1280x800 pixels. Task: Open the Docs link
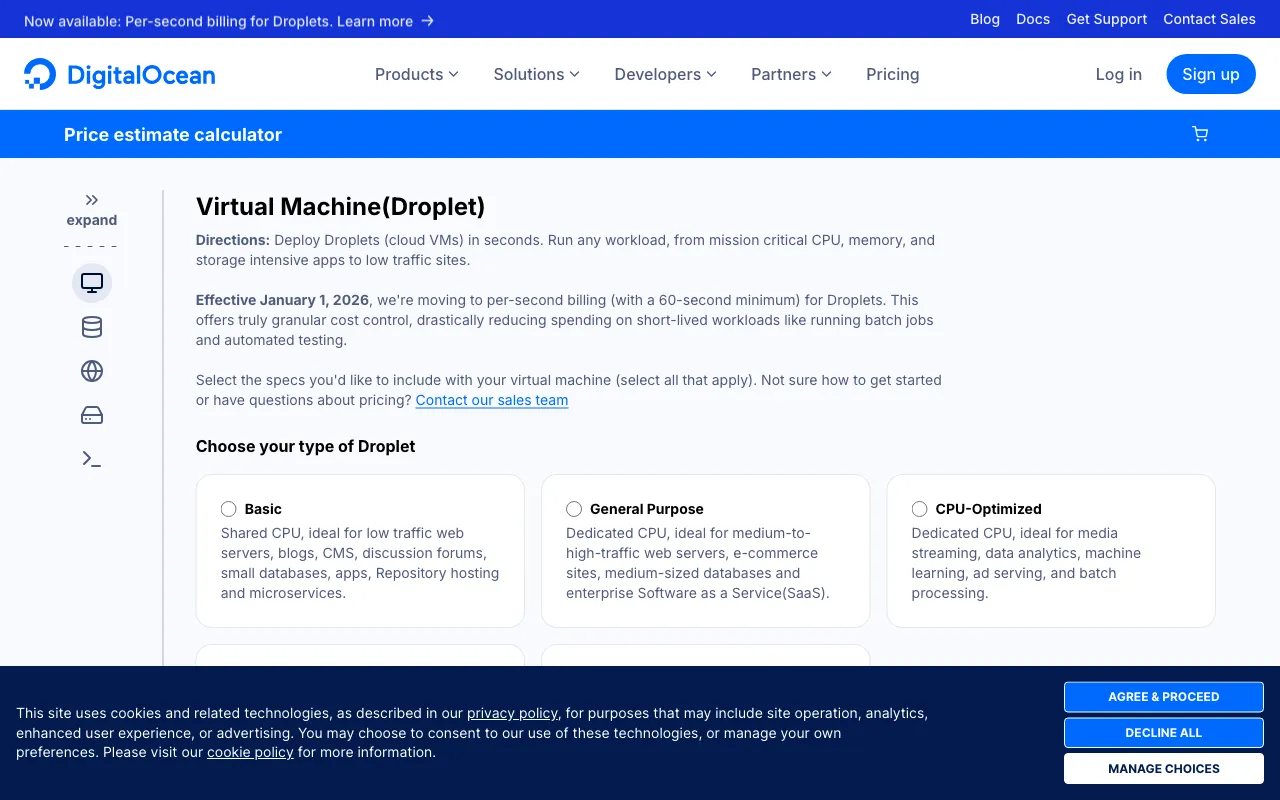[1033, 19]
